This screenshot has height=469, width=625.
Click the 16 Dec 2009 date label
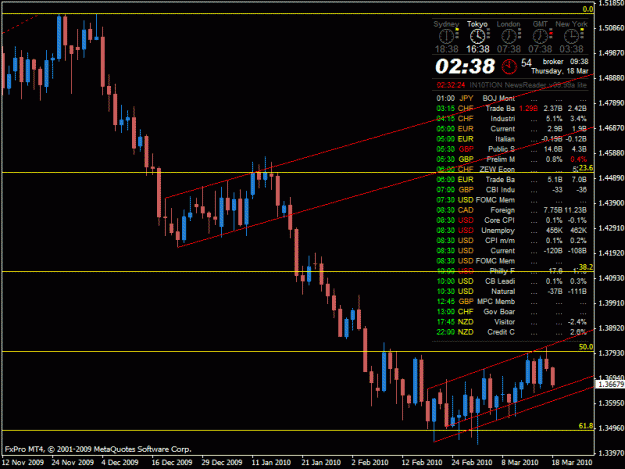click(172, 462)
